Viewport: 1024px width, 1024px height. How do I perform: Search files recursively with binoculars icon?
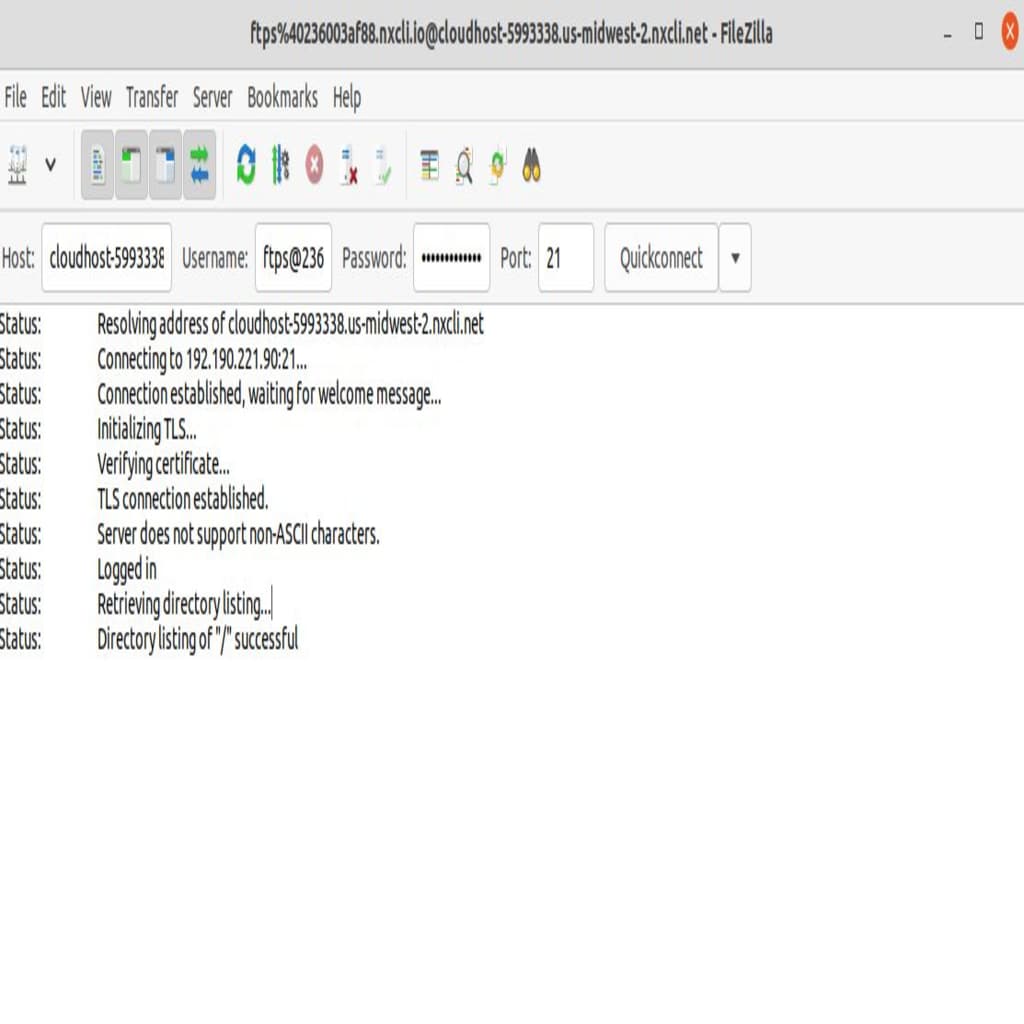pyautogui.click(x=532, y=165)
